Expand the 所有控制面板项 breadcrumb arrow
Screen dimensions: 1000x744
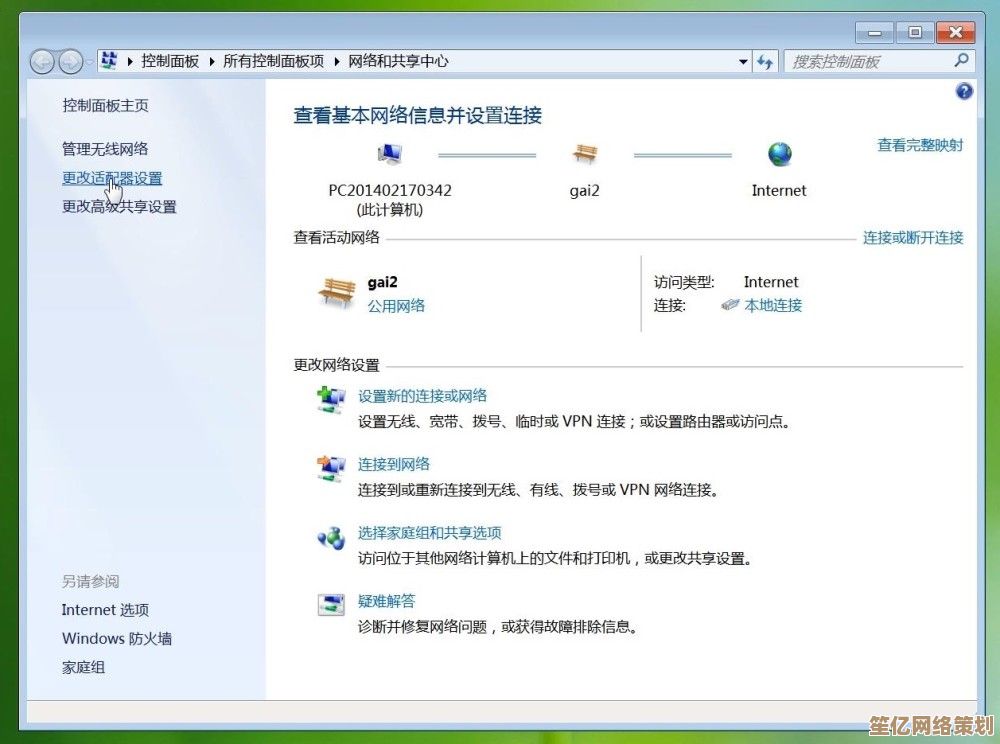[x=336, y=62]
